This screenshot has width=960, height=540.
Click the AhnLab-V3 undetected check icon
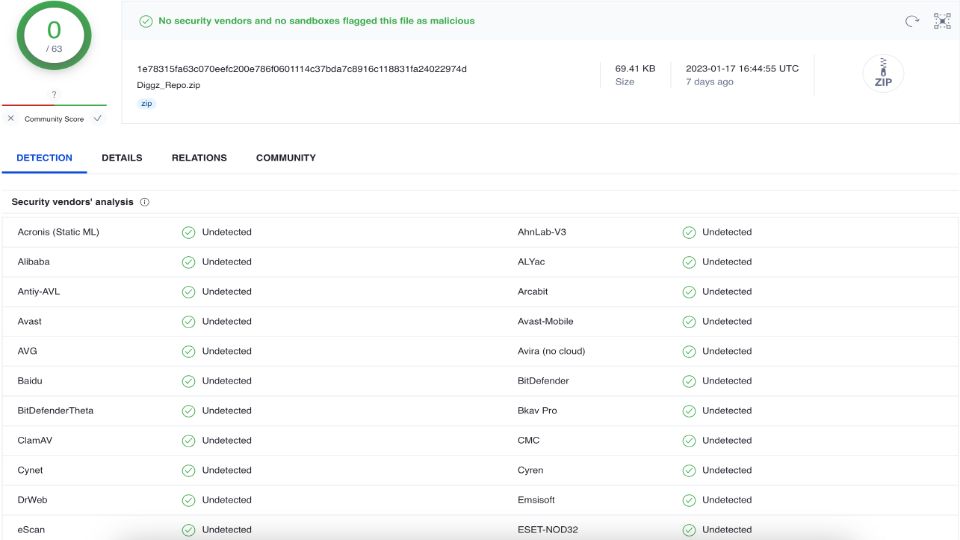[x=689, y=233]
